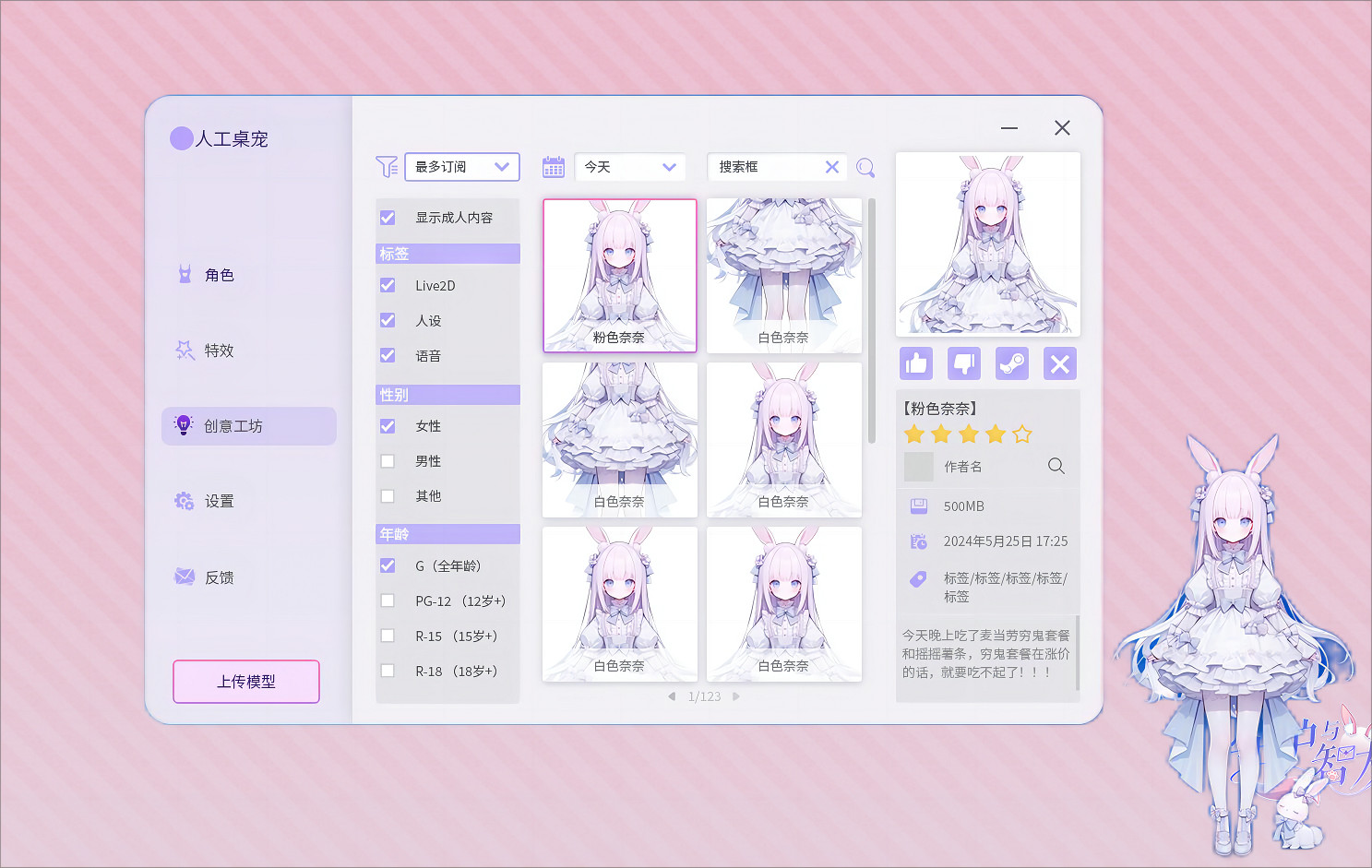The height and width of the screenshot is (868, 1372).
Task: Click the calendar icon beside date dropdown
Action: 553,167
